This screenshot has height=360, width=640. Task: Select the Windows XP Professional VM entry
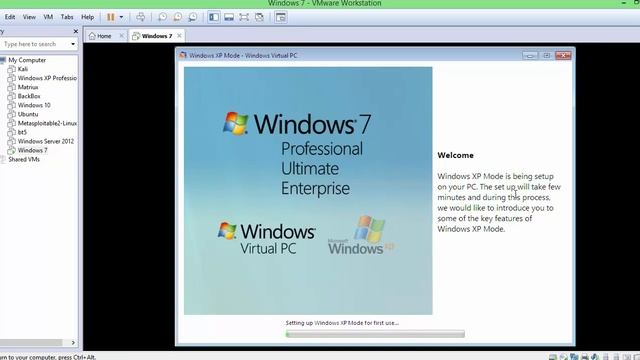click(42, 78)
